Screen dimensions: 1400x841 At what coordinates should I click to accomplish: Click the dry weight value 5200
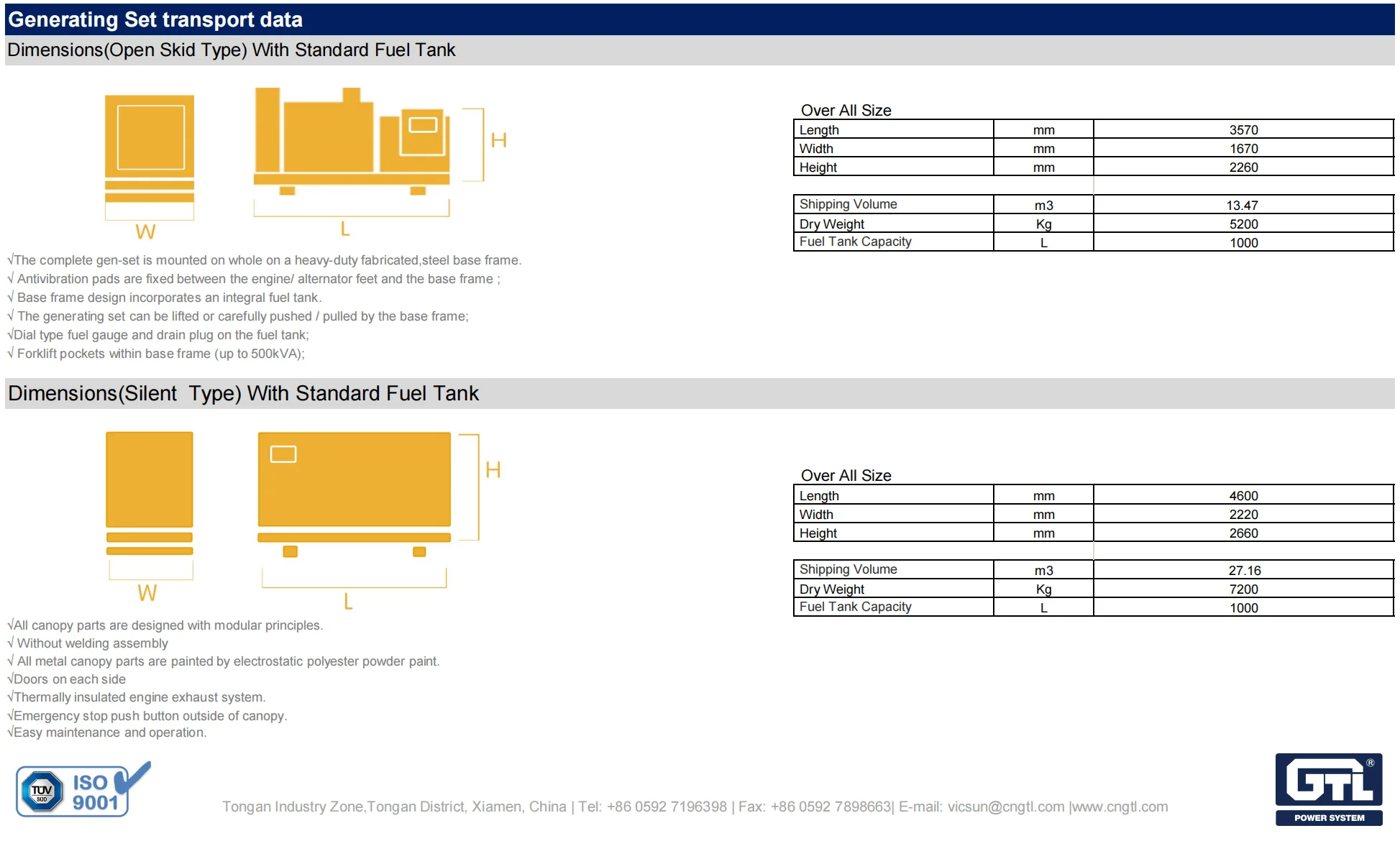pyautogui.click(x=1243, y=224)
